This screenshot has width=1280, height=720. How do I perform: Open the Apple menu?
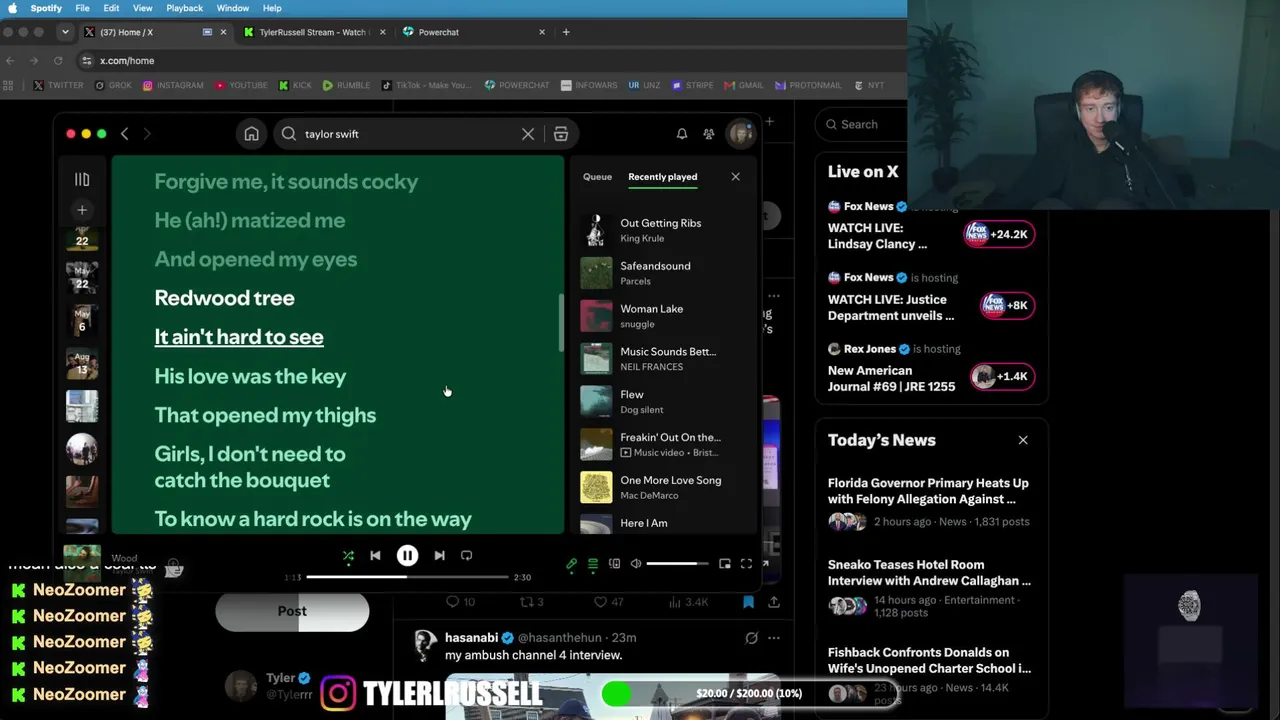[13, 8]
